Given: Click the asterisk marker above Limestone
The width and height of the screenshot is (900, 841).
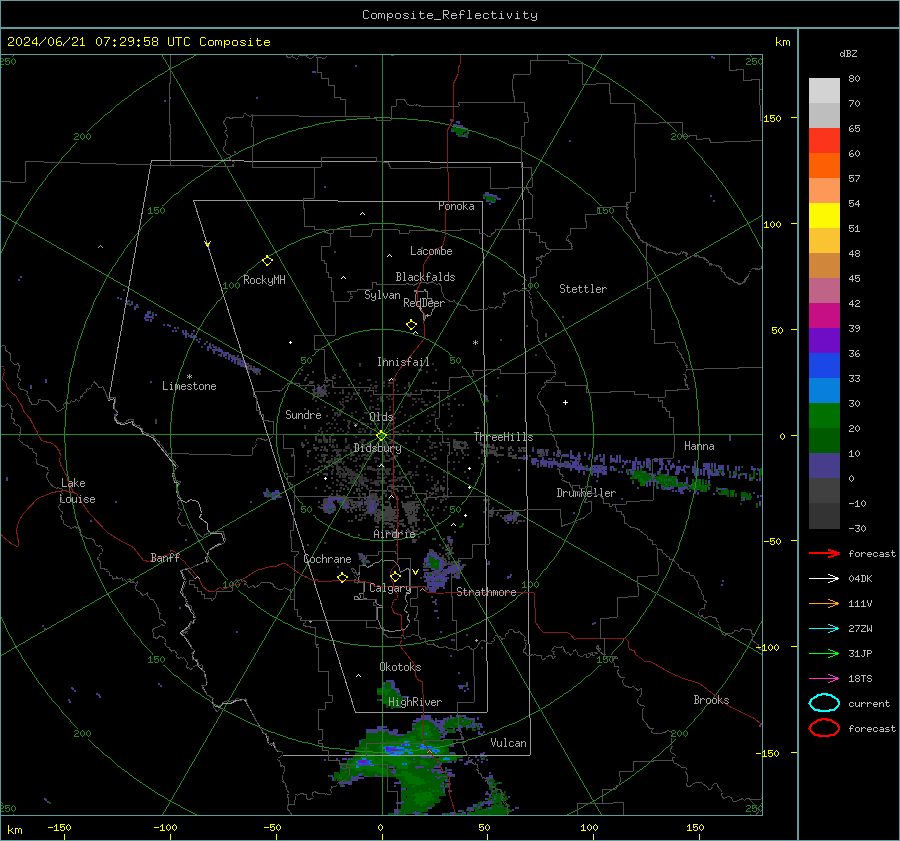Looking at the screenshot, I should coord(189,377).
